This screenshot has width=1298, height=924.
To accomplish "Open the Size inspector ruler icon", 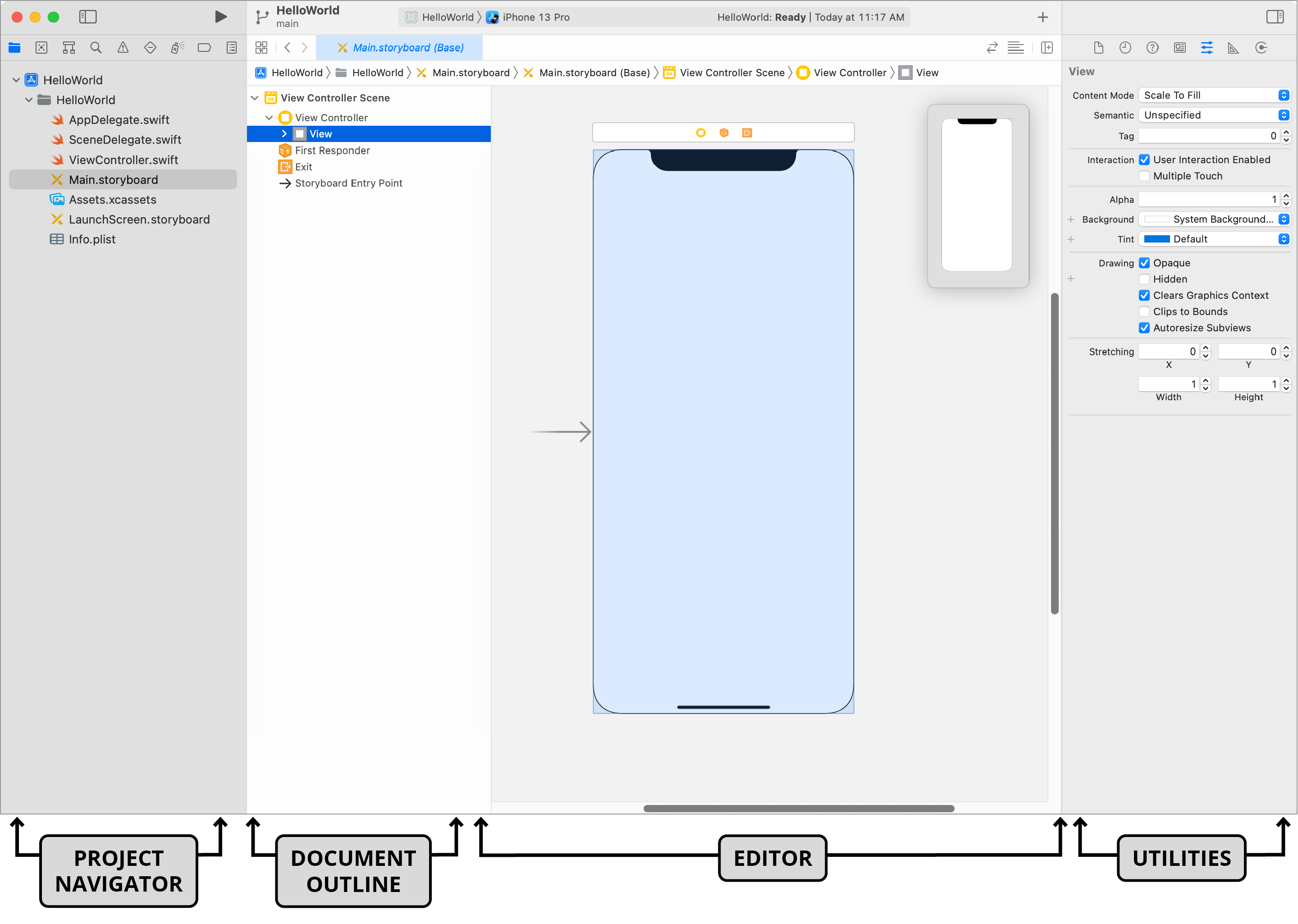I will coord(1233,47).
